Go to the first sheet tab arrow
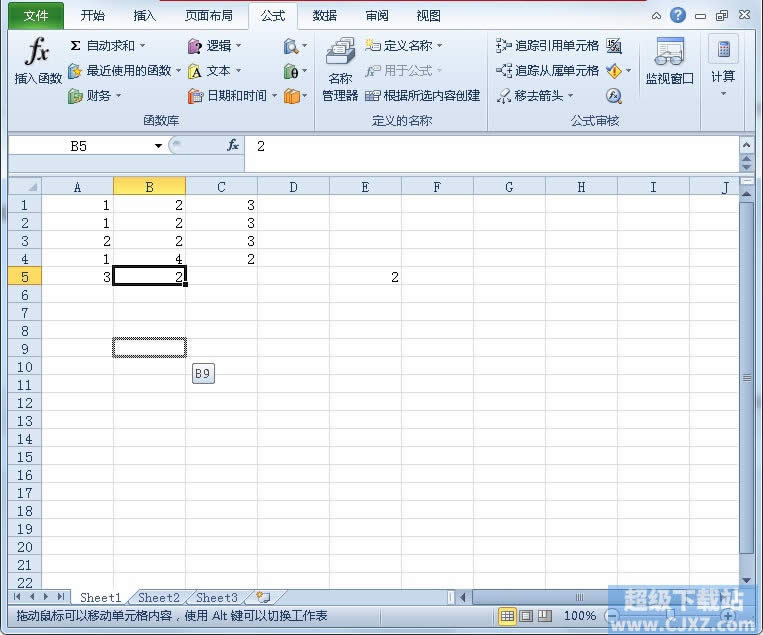The width and height of the screenshot is (763, 635). [x=18, y=597]
